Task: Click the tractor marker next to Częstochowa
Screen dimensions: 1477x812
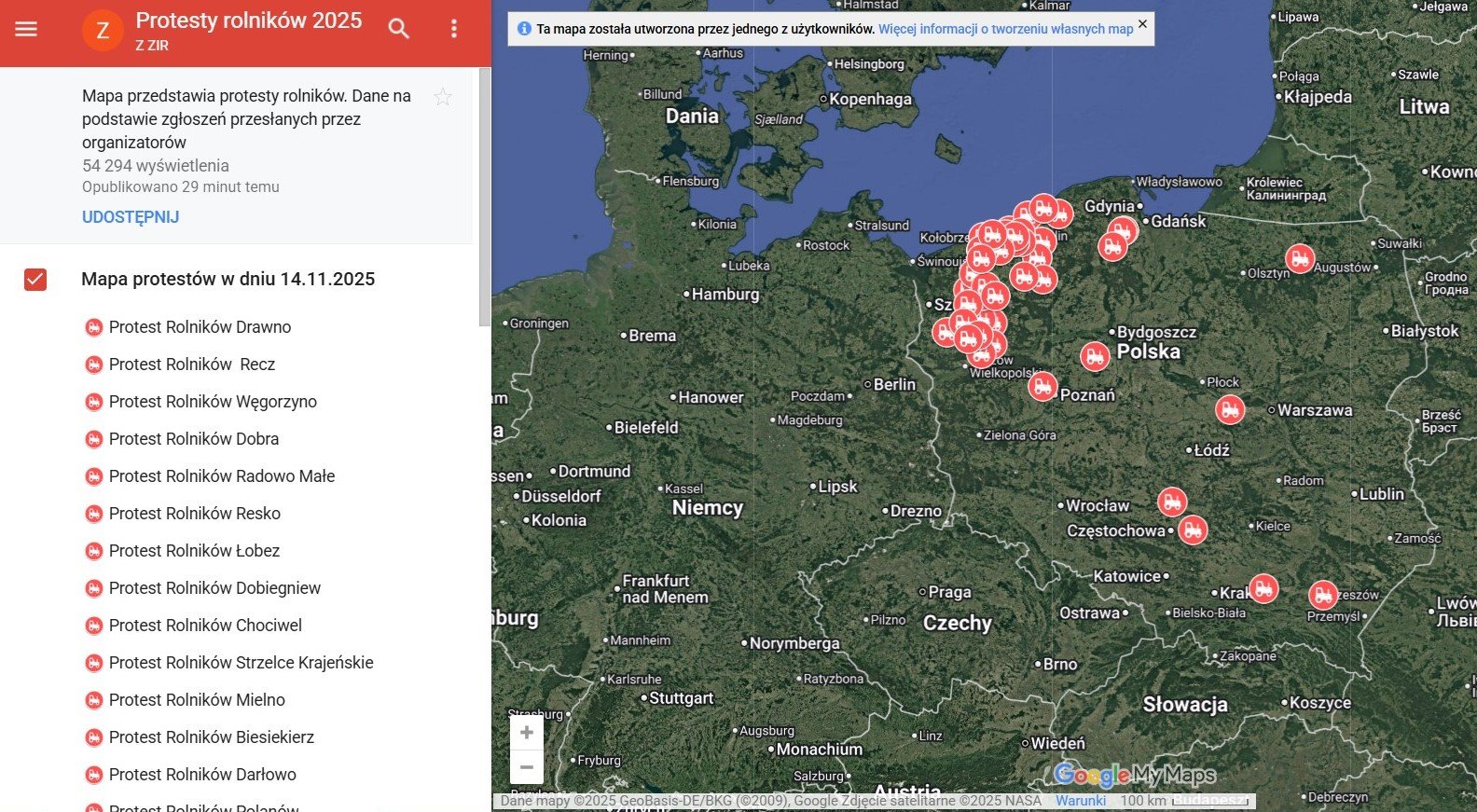Action: [x=1193, y=530]
